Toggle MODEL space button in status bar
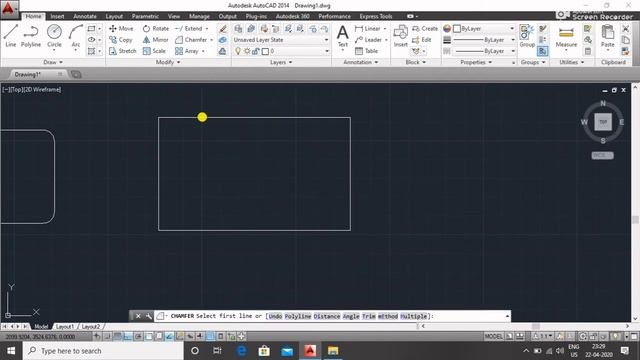This screenshot has height=360, width=640. 493,336
